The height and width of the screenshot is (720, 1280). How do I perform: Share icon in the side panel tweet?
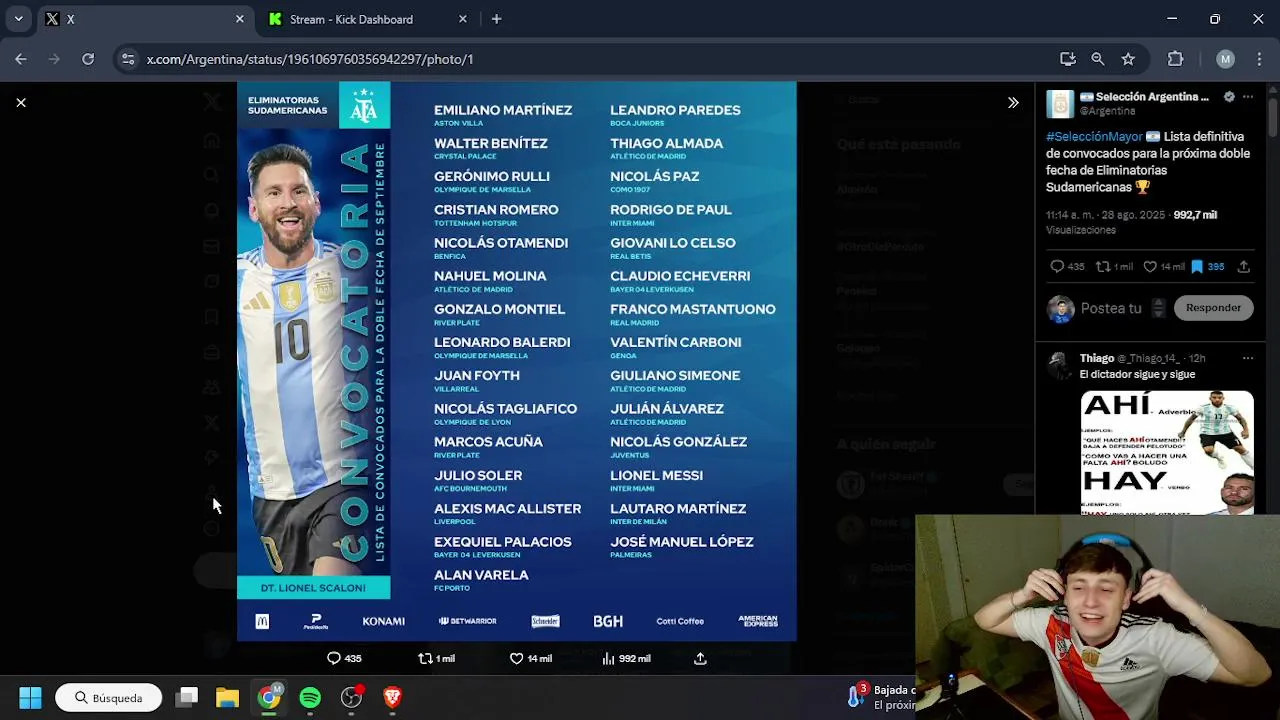1244,267
